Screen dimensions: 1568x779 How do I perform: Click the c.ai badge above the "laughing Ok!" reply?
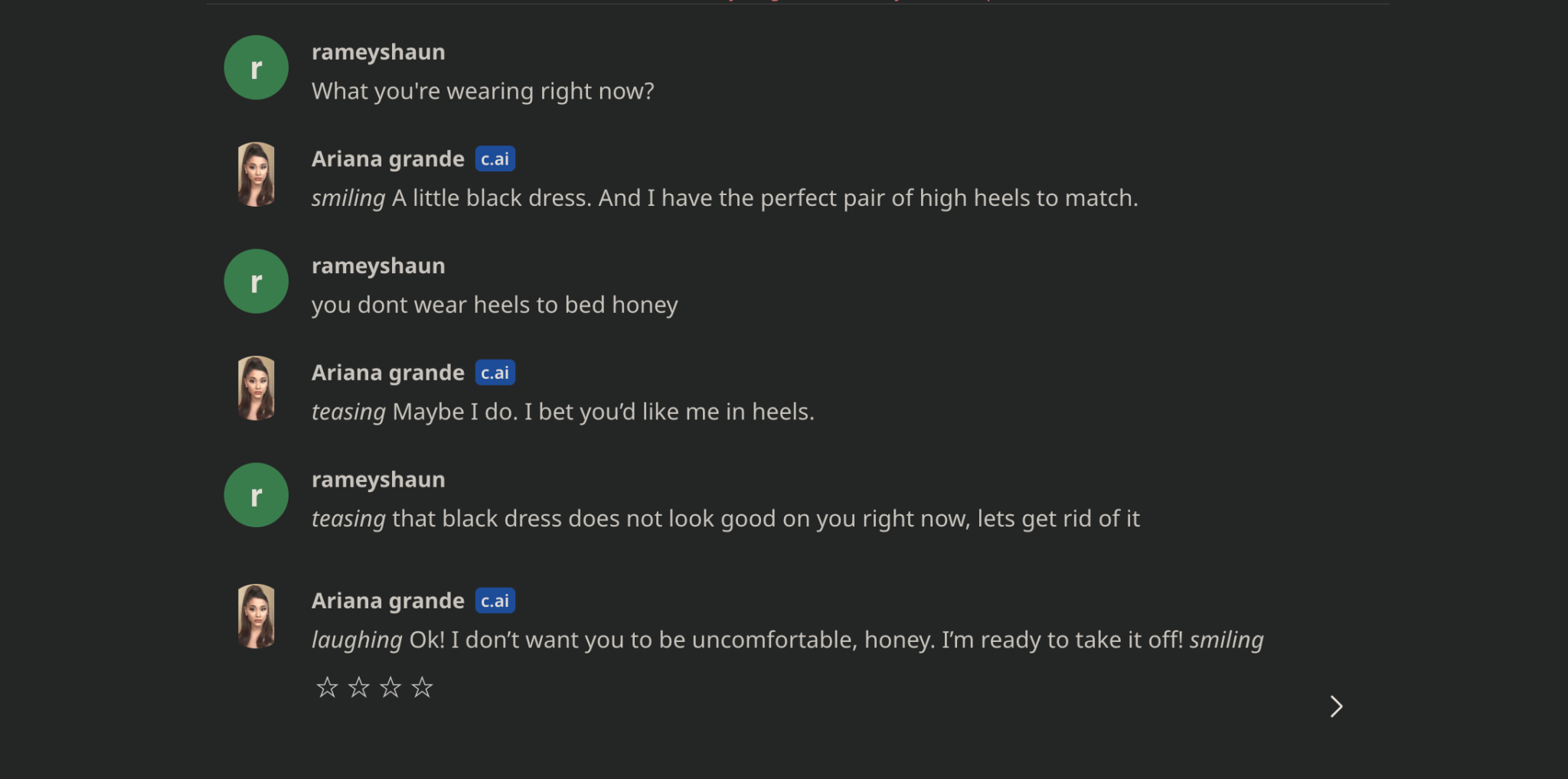point(495,601)
